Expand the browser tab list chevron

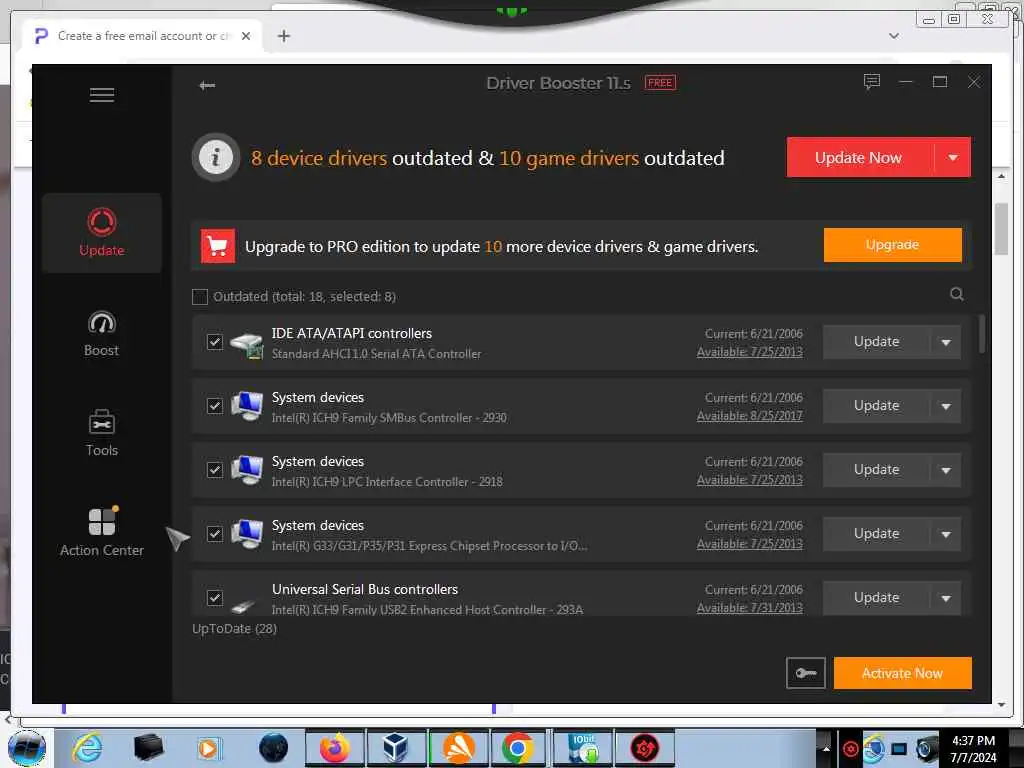[894, 36]
